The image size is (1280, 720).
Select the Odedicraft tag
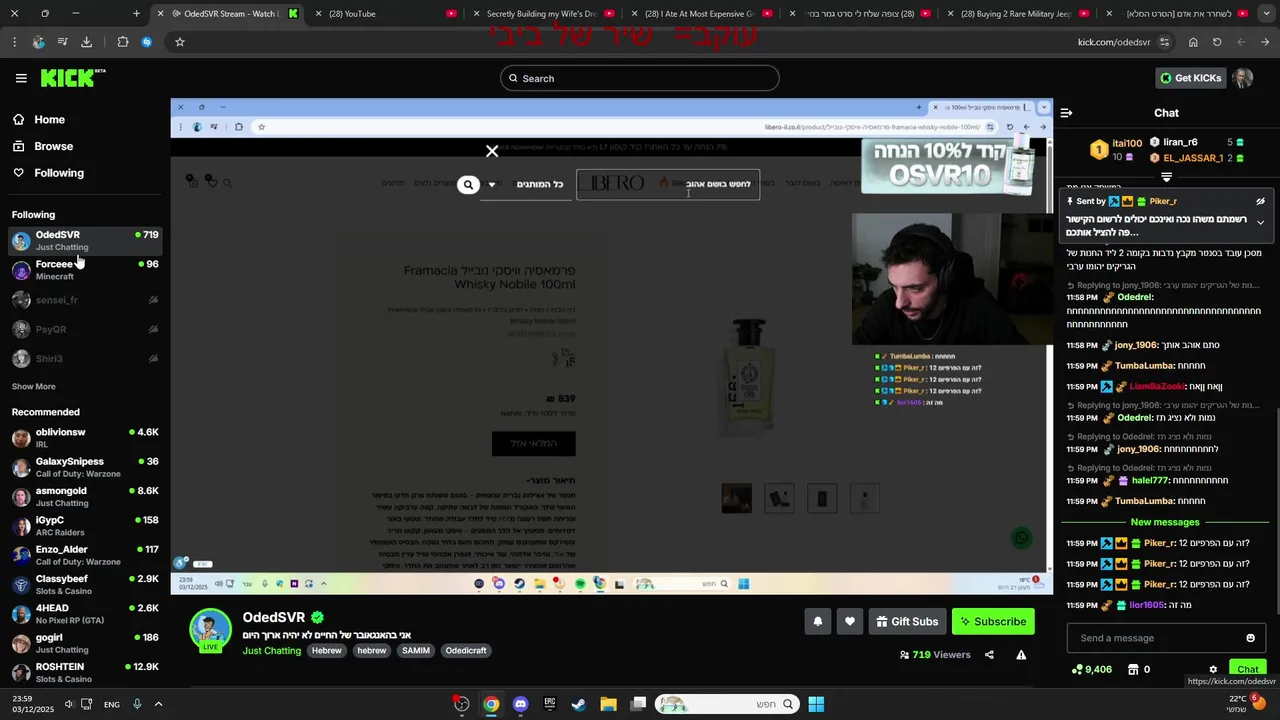click(466, 651)
